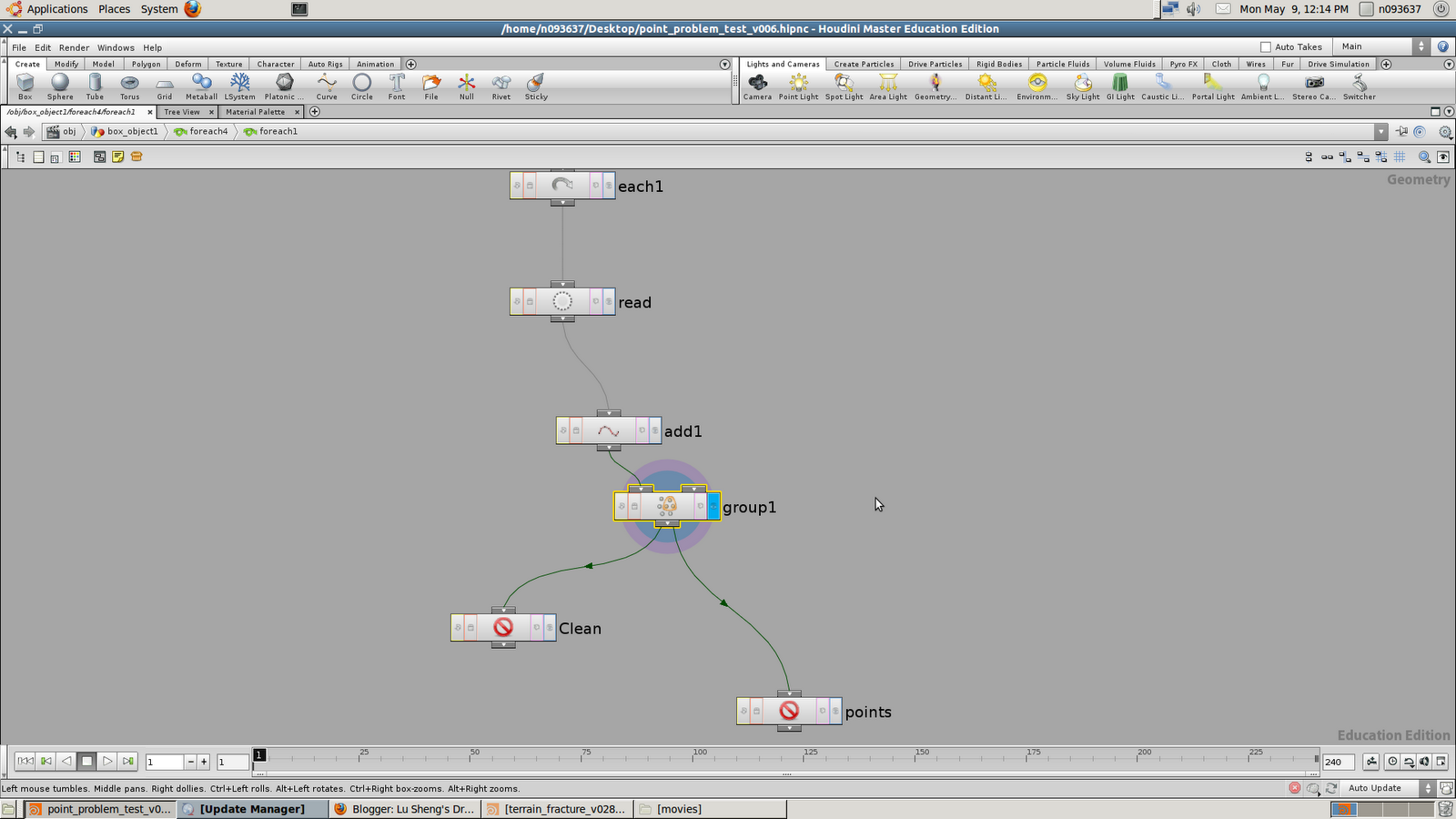
Task: Add a Point Light from the shelf
Action: click(x=798, y=86)
